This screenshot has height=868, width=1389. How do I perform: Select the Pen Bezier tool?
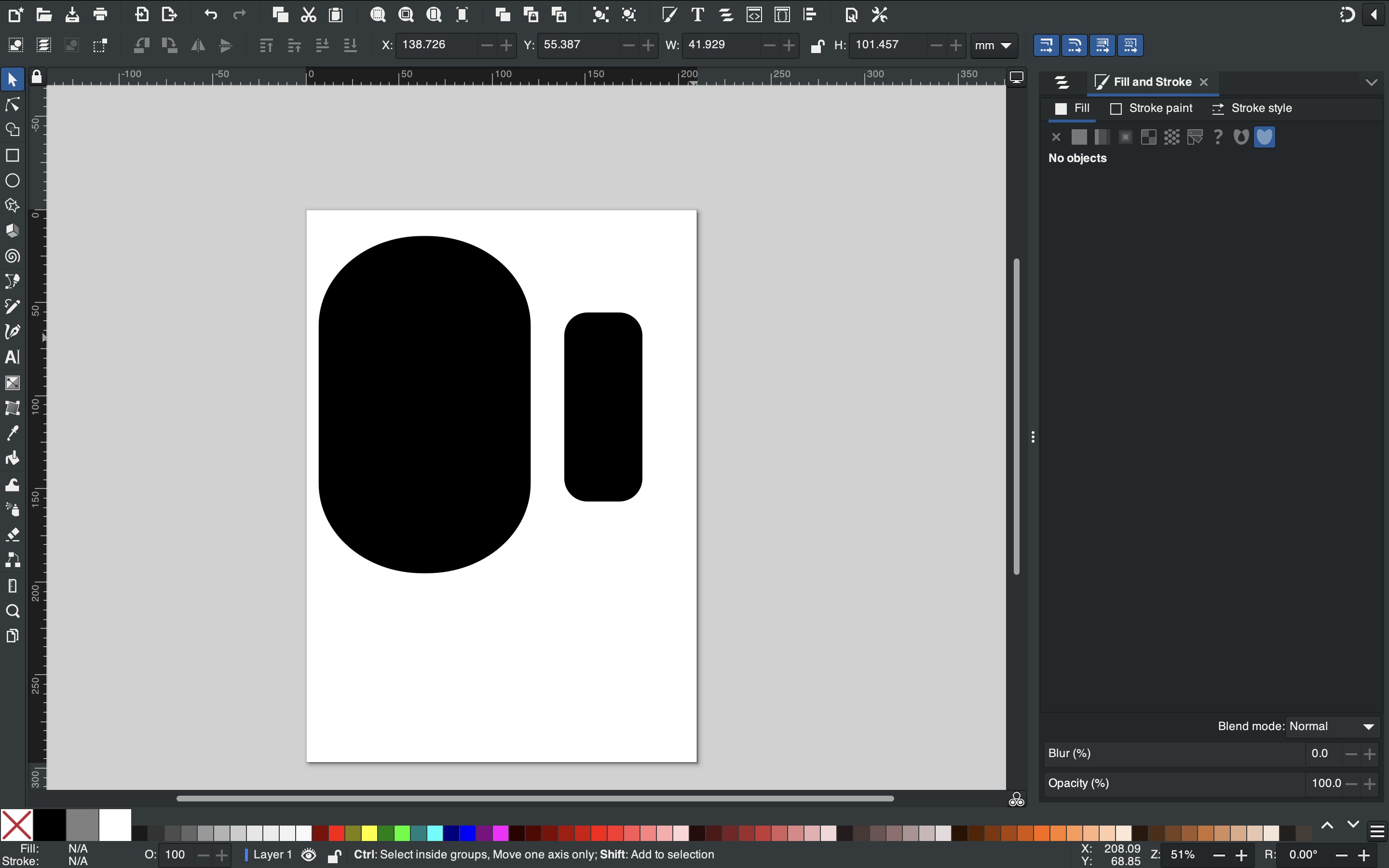coord(12,281)
